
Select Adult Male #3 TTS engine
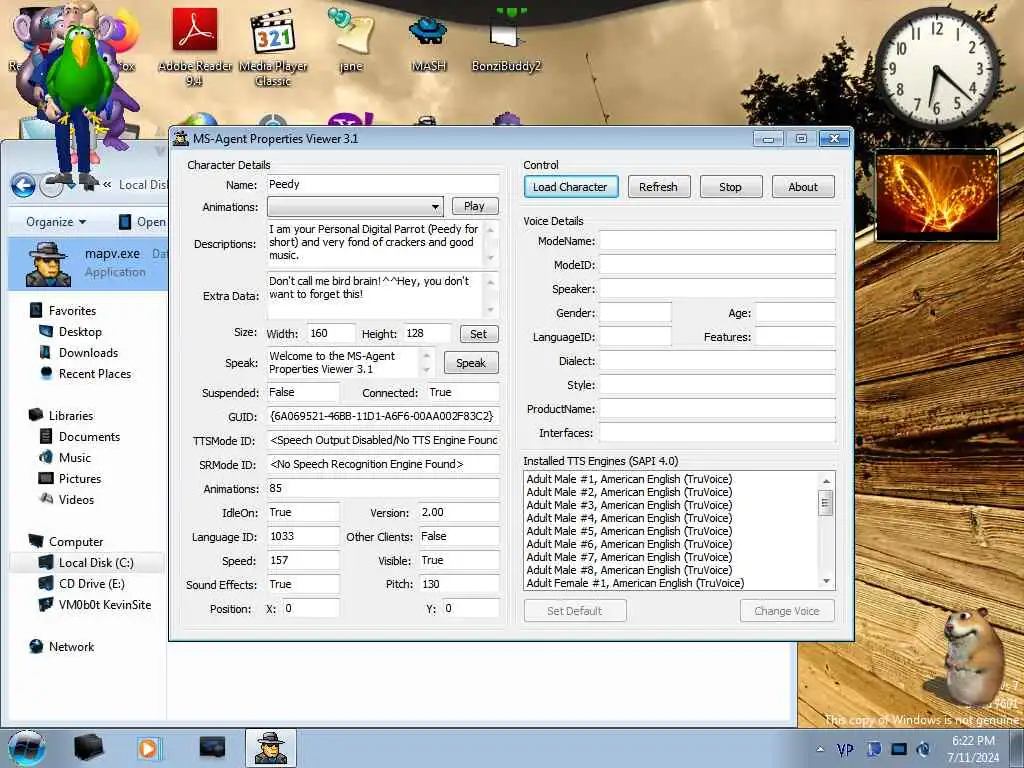coord(629,505)
